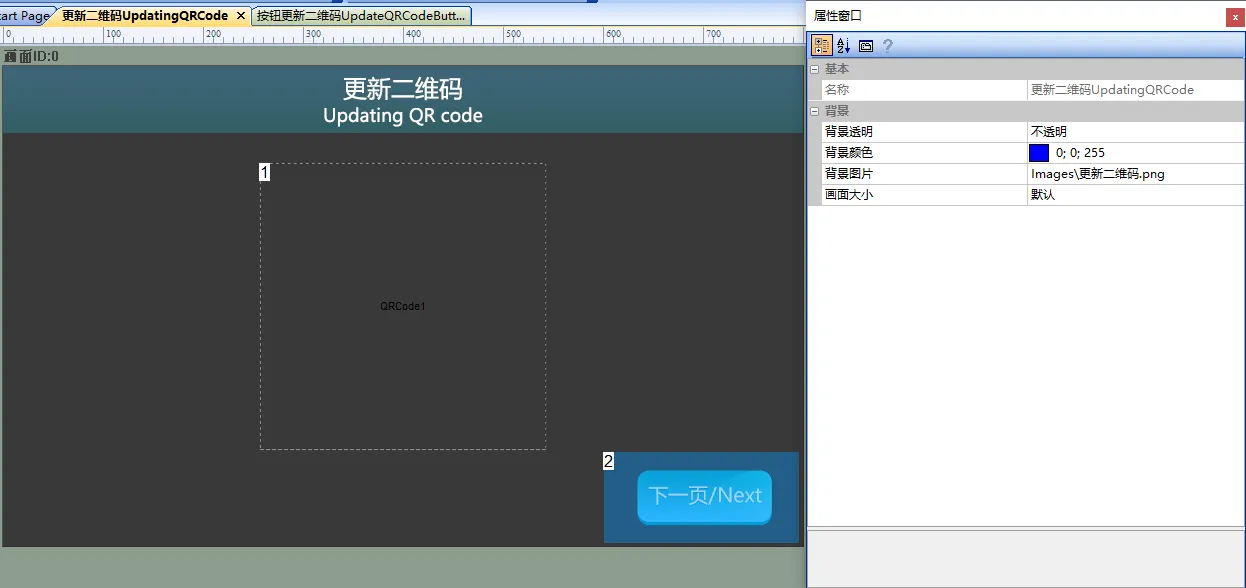Click the 下一页/Next button on canvas
Viewport: 1246px width, 588px height.
pyautogui.click(x=705, y=496)
